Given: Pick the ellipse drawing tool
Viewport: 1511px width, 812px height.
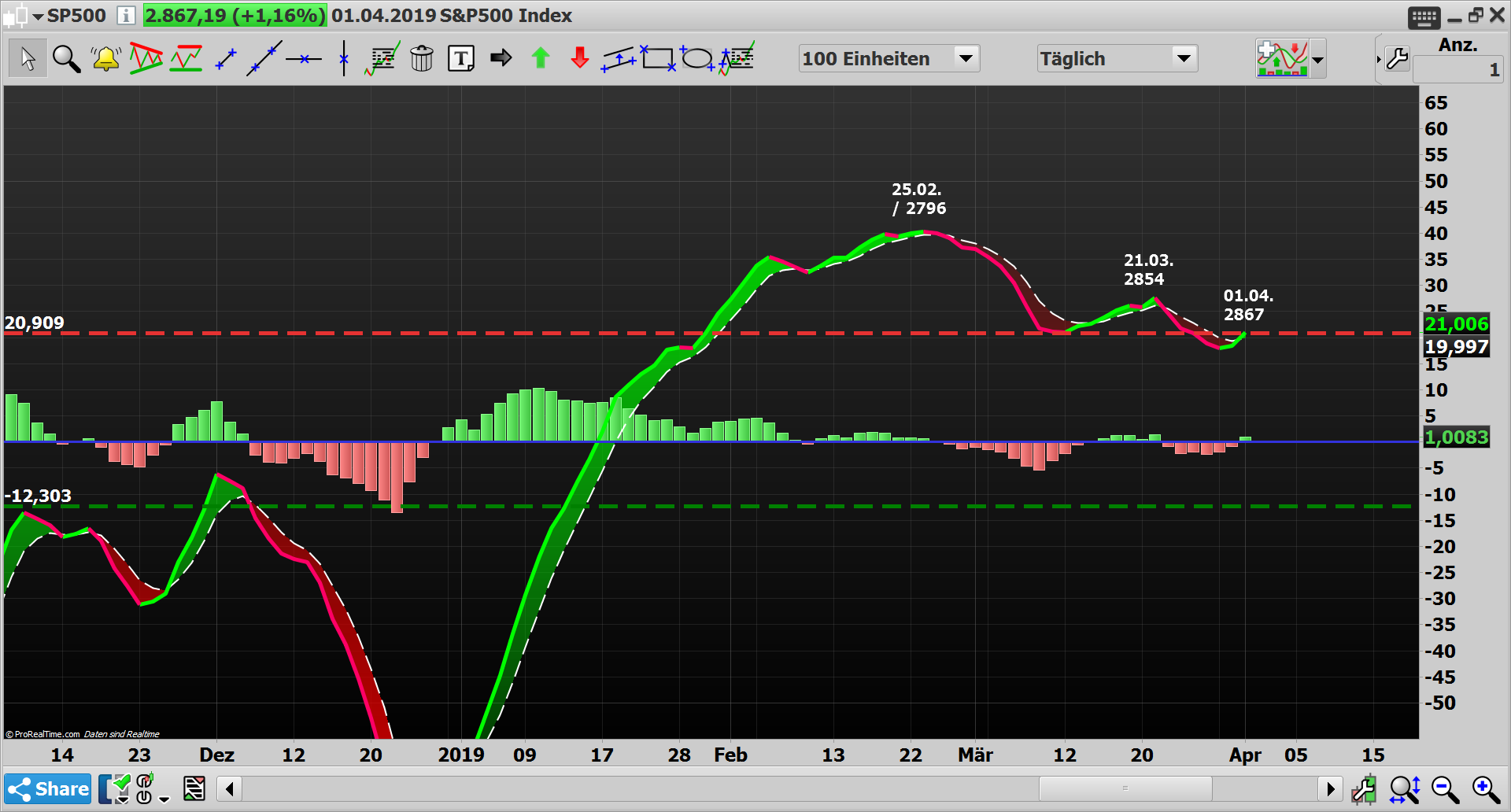Looking at the screenshot, I should point(697,57).
